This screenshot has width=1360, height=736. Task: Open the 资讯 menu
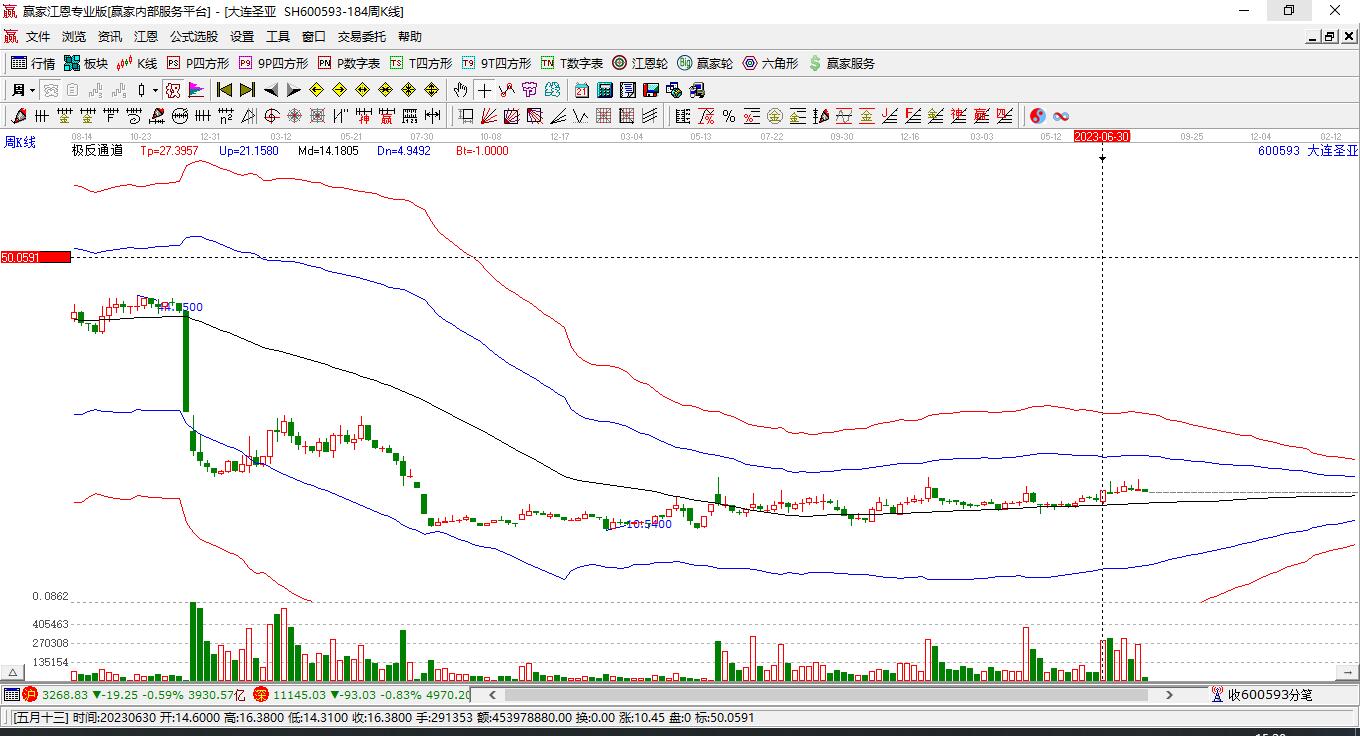pyautogui.click(x=110, y=37)
